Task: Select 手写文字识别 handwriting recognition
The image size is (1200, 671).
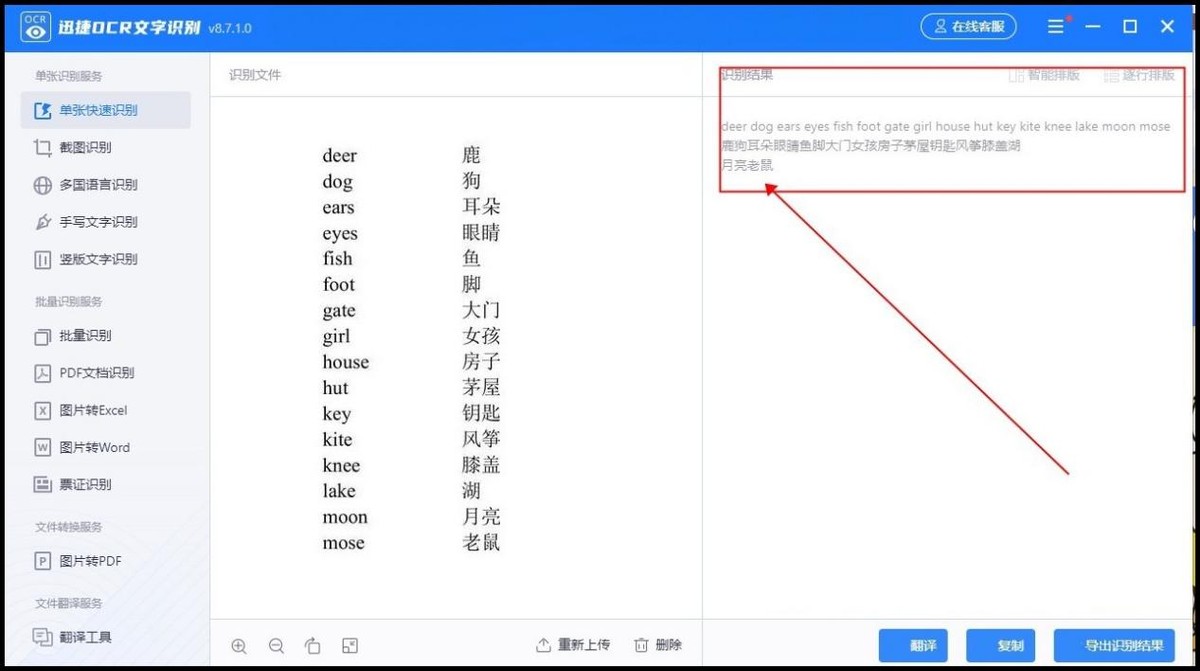Action: click(91, 221)
